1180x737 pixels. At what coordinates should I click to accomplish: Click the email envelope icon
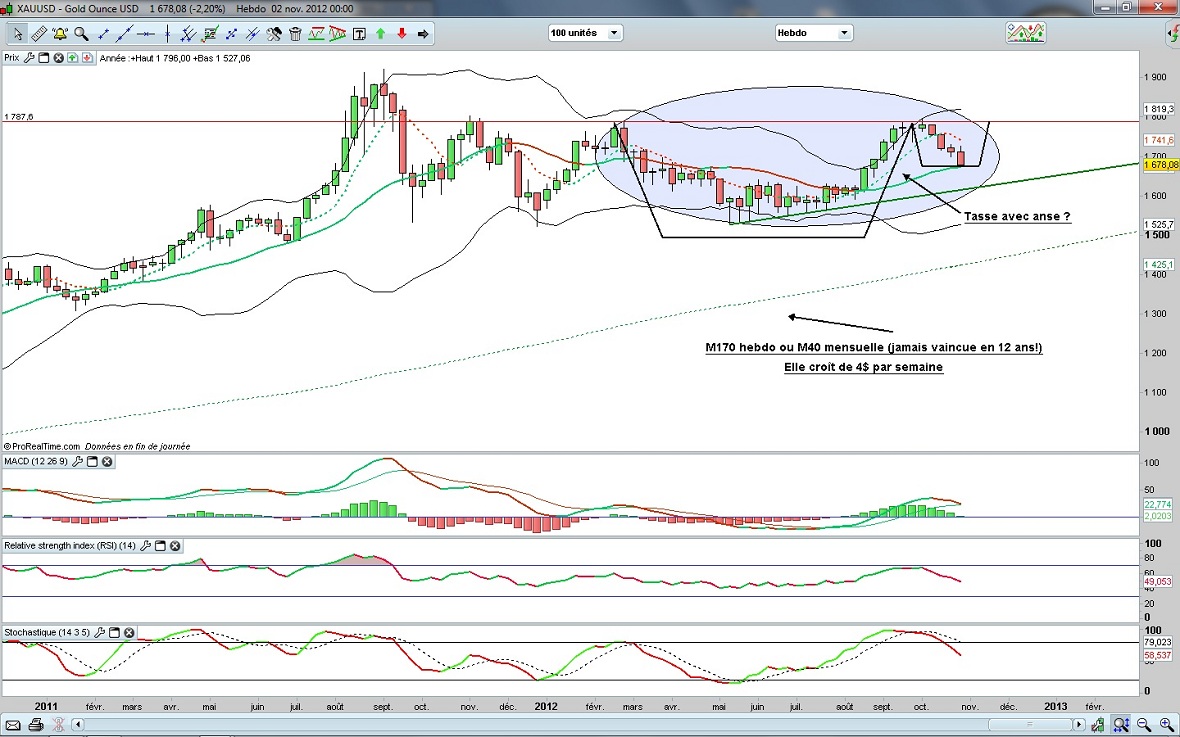coord(14,724)
